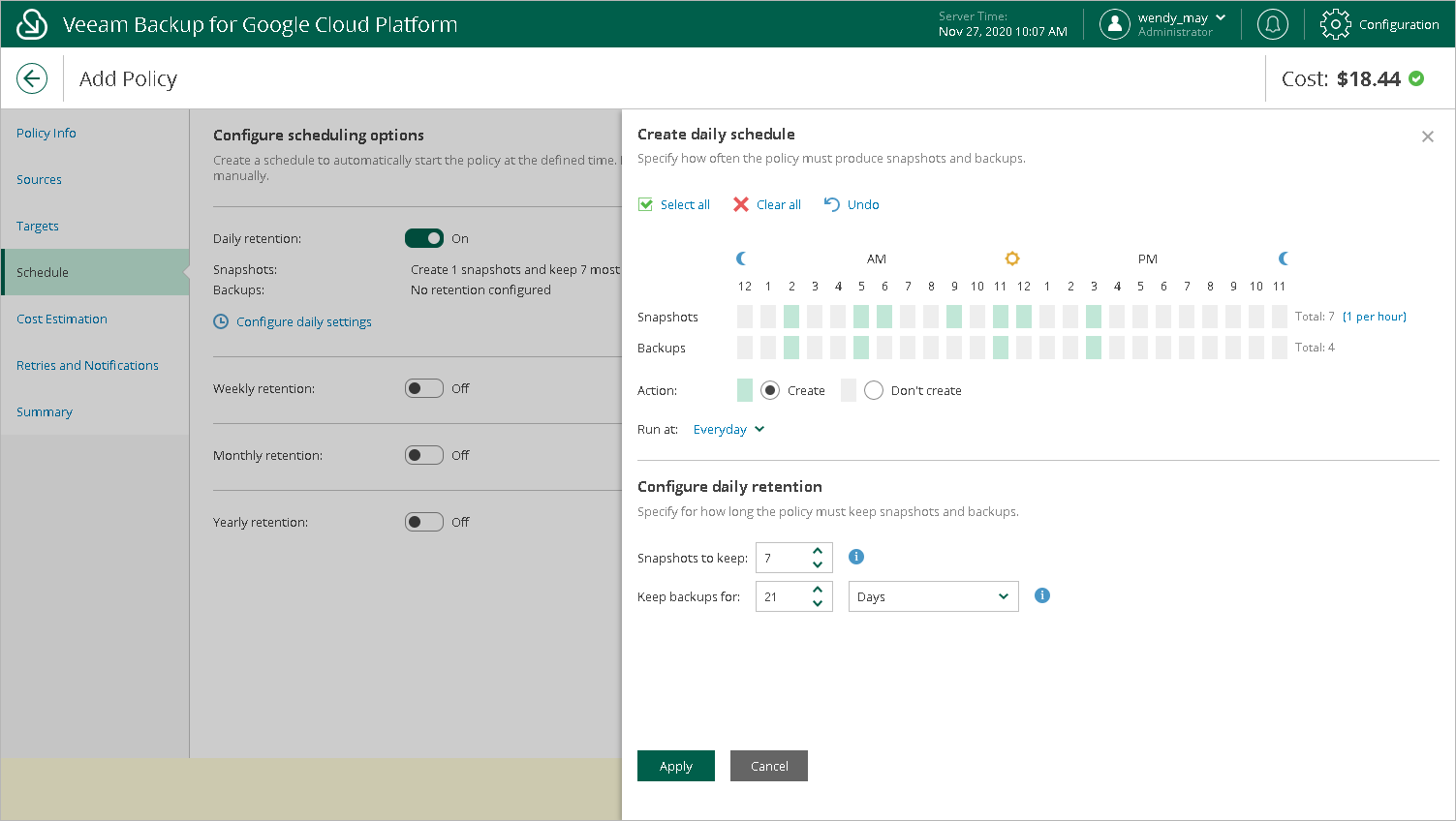The image size is (1456, 821).
Task: Toggle Weekly retention switch on
Action: [424, 388]
